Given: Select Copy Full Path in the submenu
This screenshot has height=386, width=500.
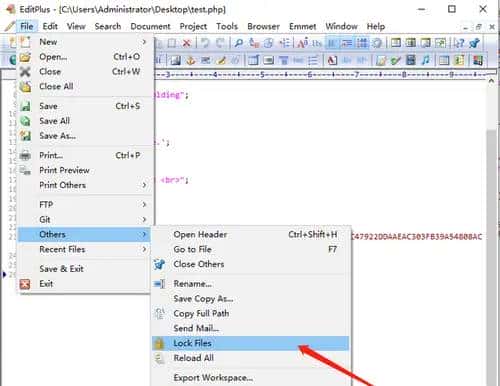Looking at the screenshot, I should tap(250, 313).
